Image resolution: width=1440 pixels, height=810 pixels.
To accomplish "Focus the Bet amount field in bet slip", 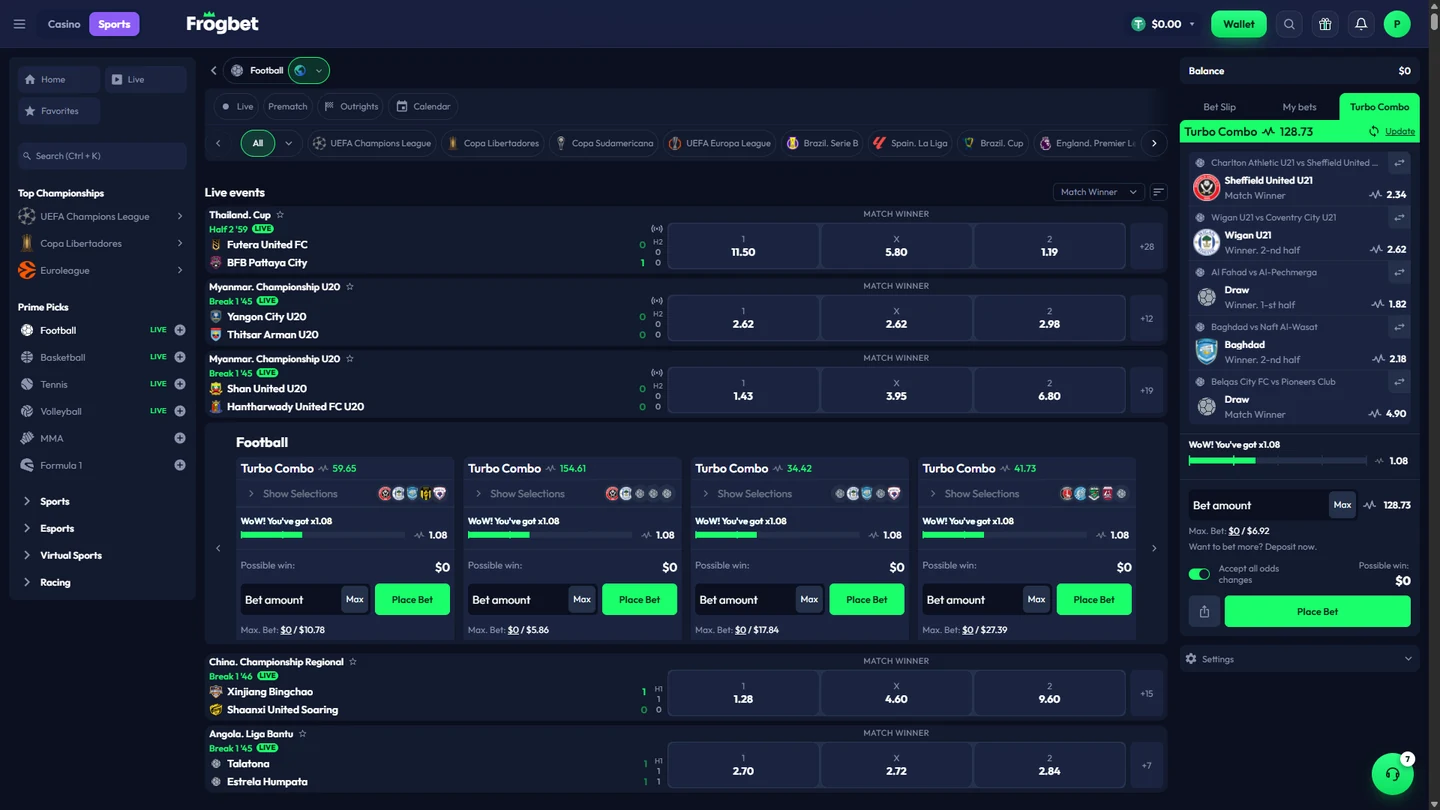I will coord(1259,505).
